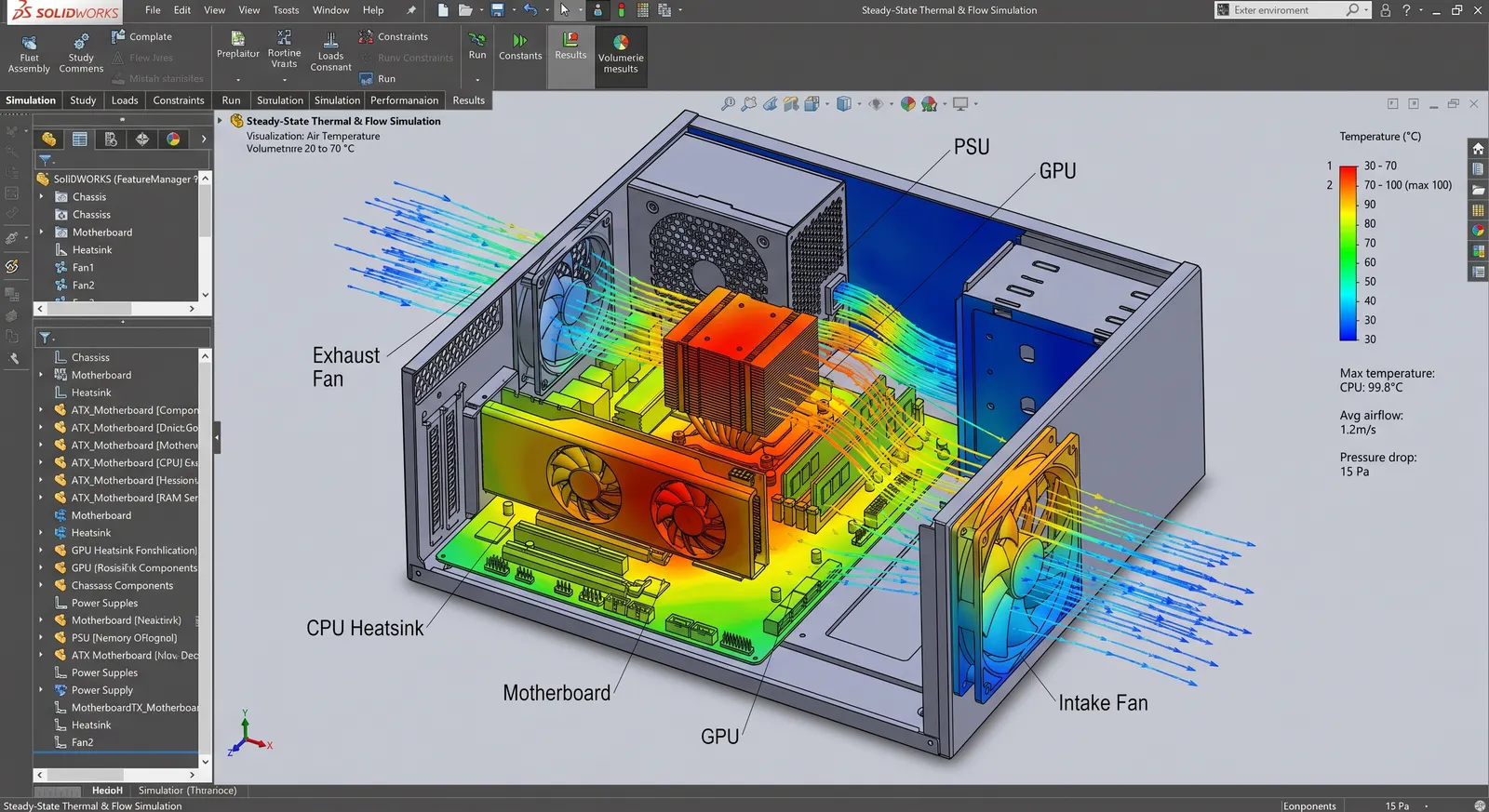The height and width of the screenshot is (812, 1489).
Task: Click the traffic light rebuild icon
Action: coord(622,10)
